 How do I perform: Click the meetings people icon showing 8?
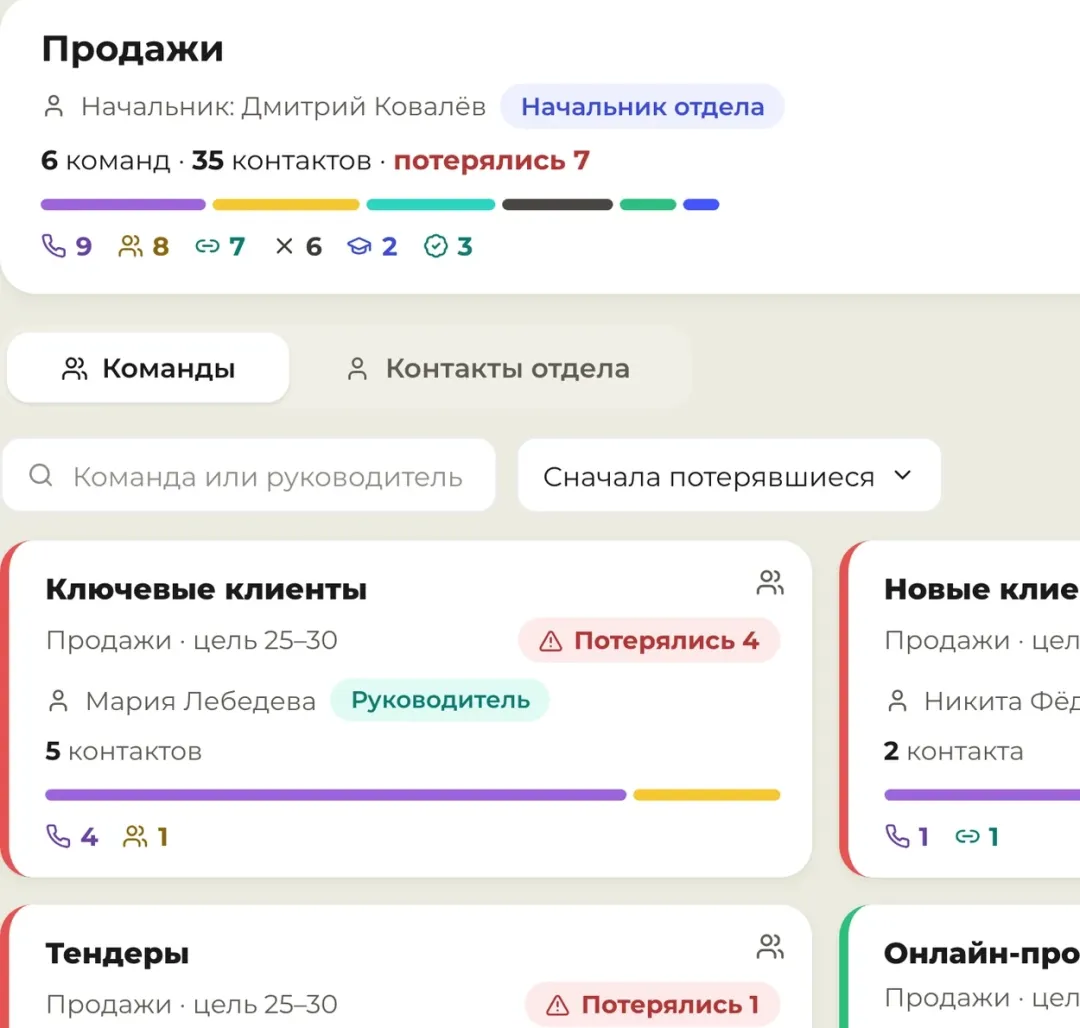pos(130,246)
